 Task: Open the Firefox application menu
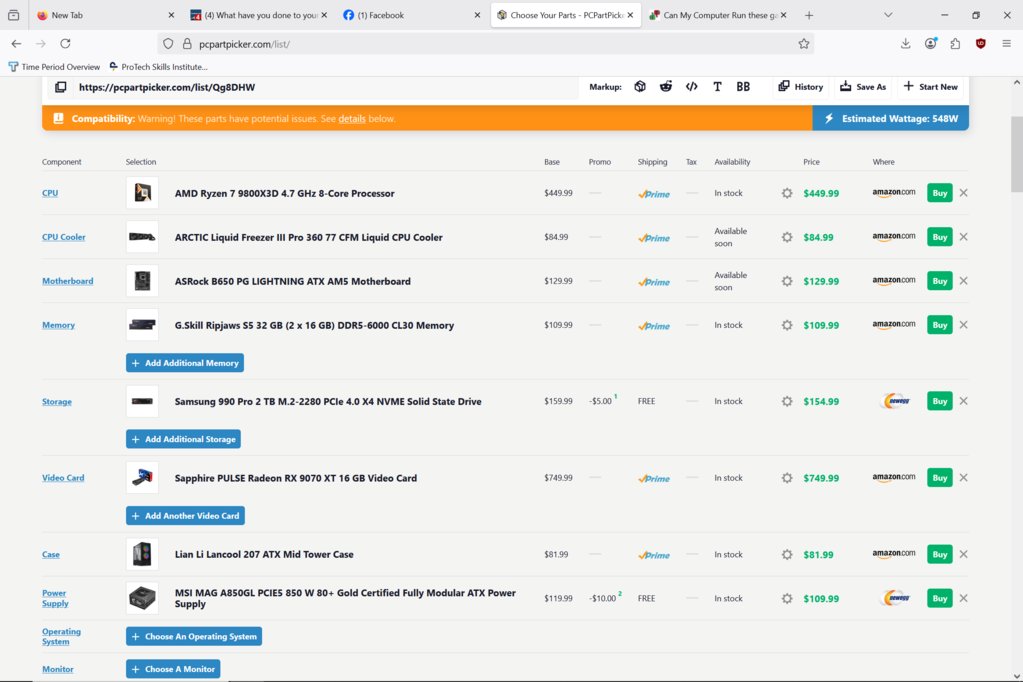click(x=1007, y=44)
